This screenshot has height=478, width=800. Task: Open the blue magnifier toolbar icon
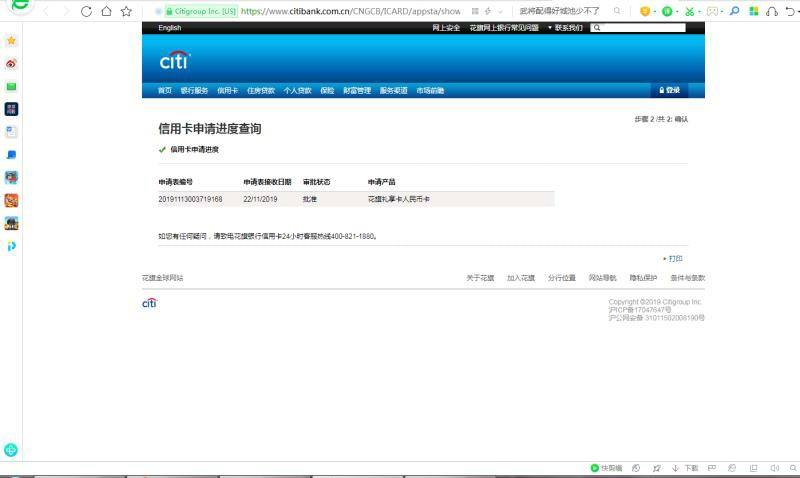(x=735, y=11)
